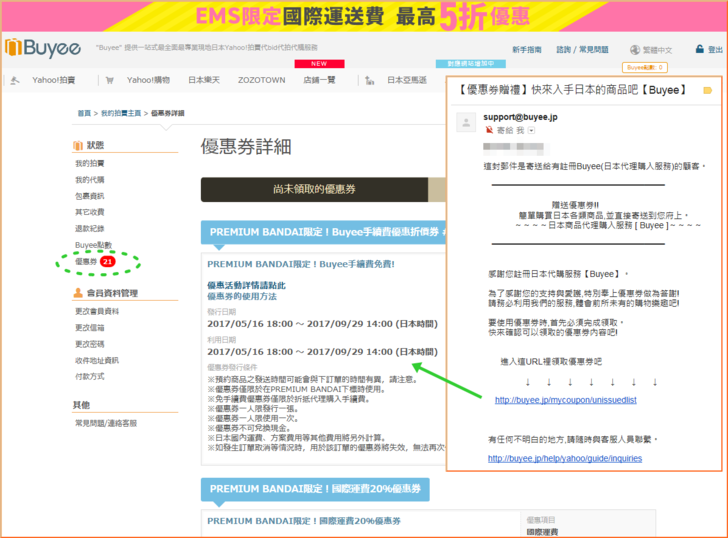The image size is (728, 538).
Task: Open the 日本樂天 navigation item
Action: click(207, 80)
